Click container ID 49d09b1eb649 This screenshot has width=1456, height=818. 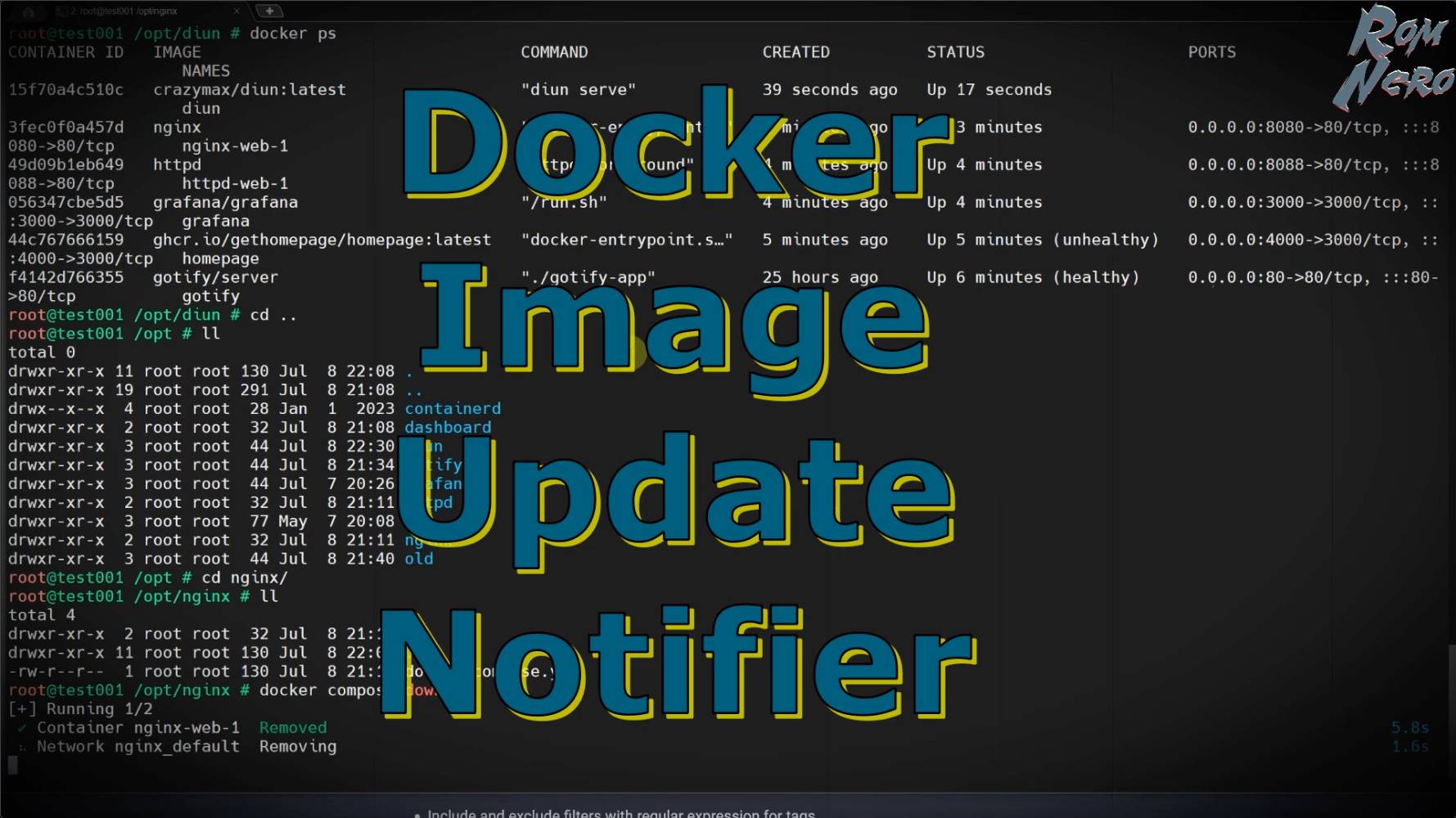pos(65,165)
